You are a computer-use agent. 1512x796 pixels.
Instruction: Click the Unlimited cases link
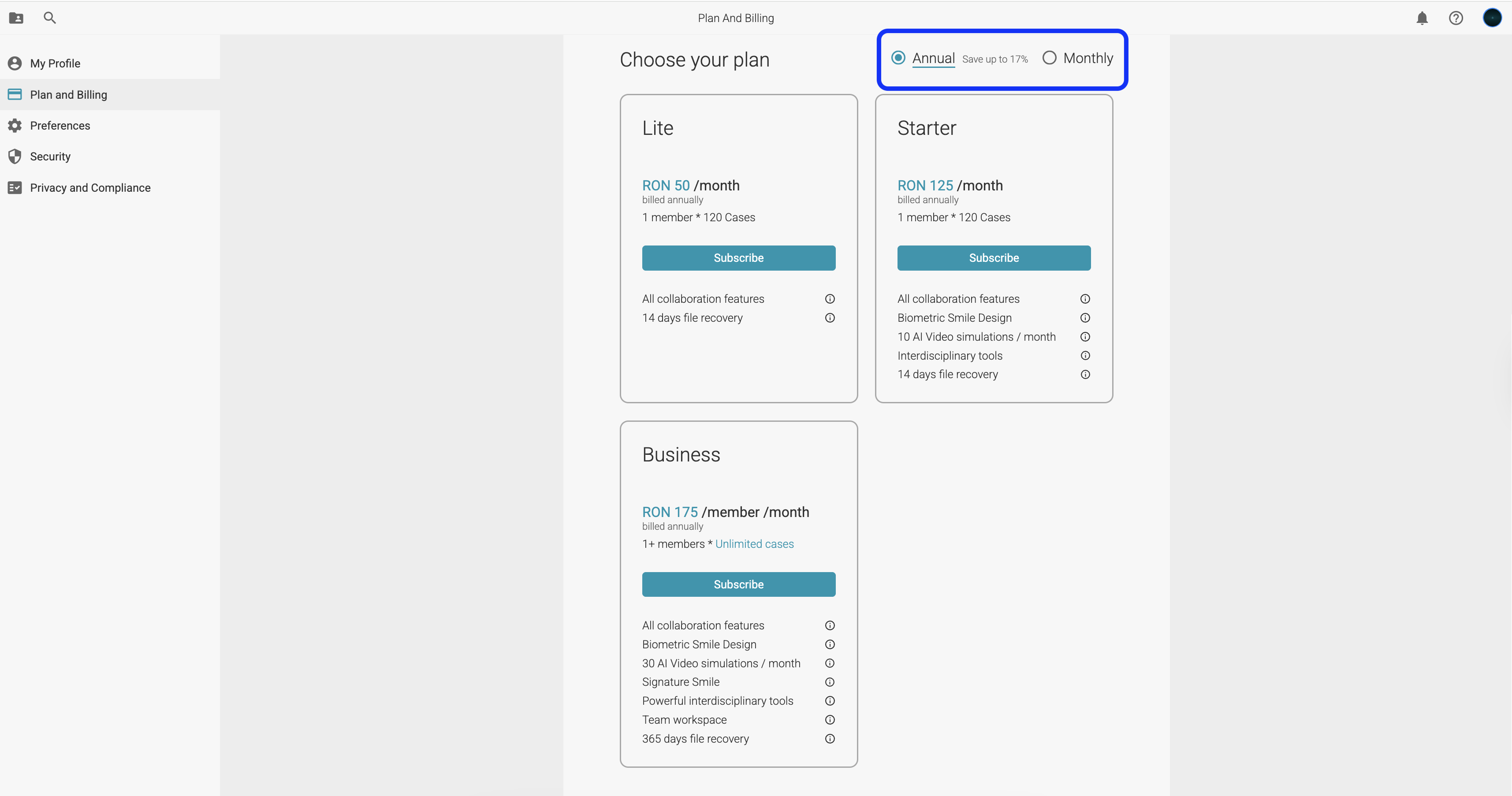click(754, 544)
